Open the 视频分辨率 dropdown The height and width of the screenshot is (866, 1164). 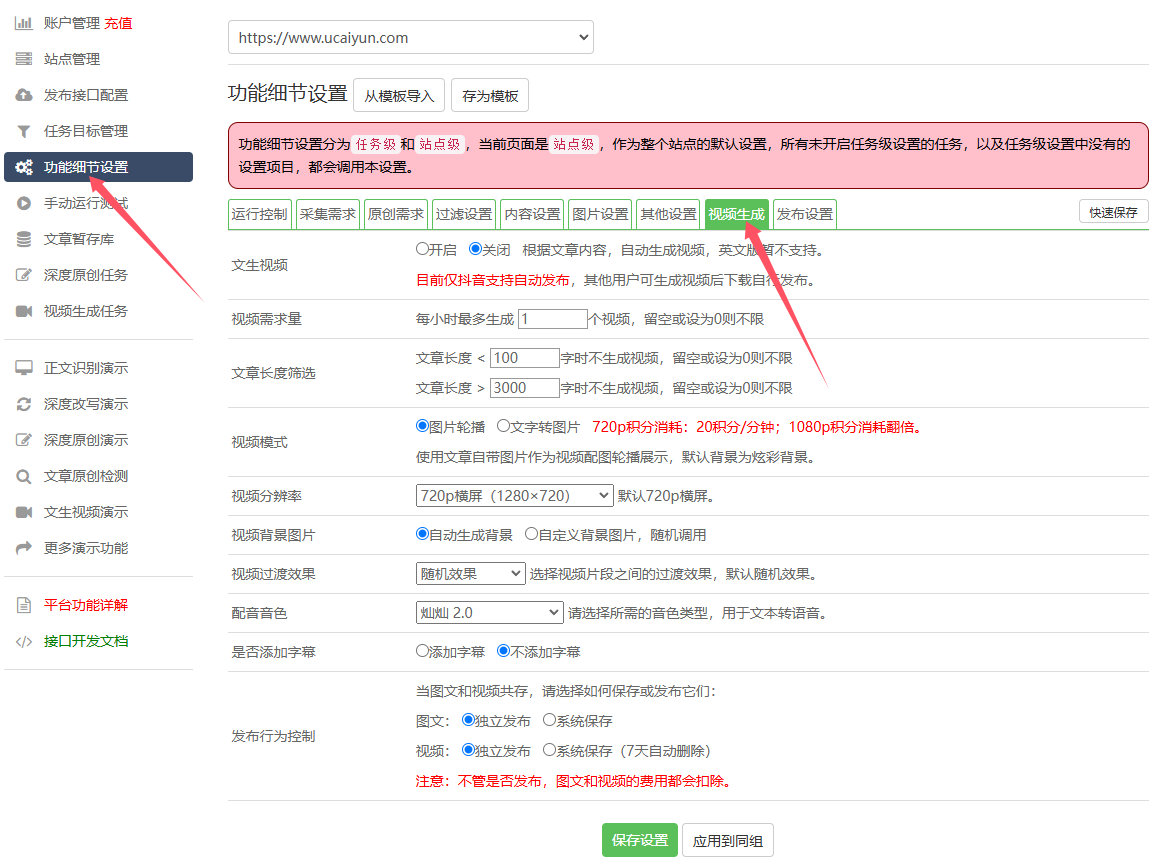[x=514, y=496]
